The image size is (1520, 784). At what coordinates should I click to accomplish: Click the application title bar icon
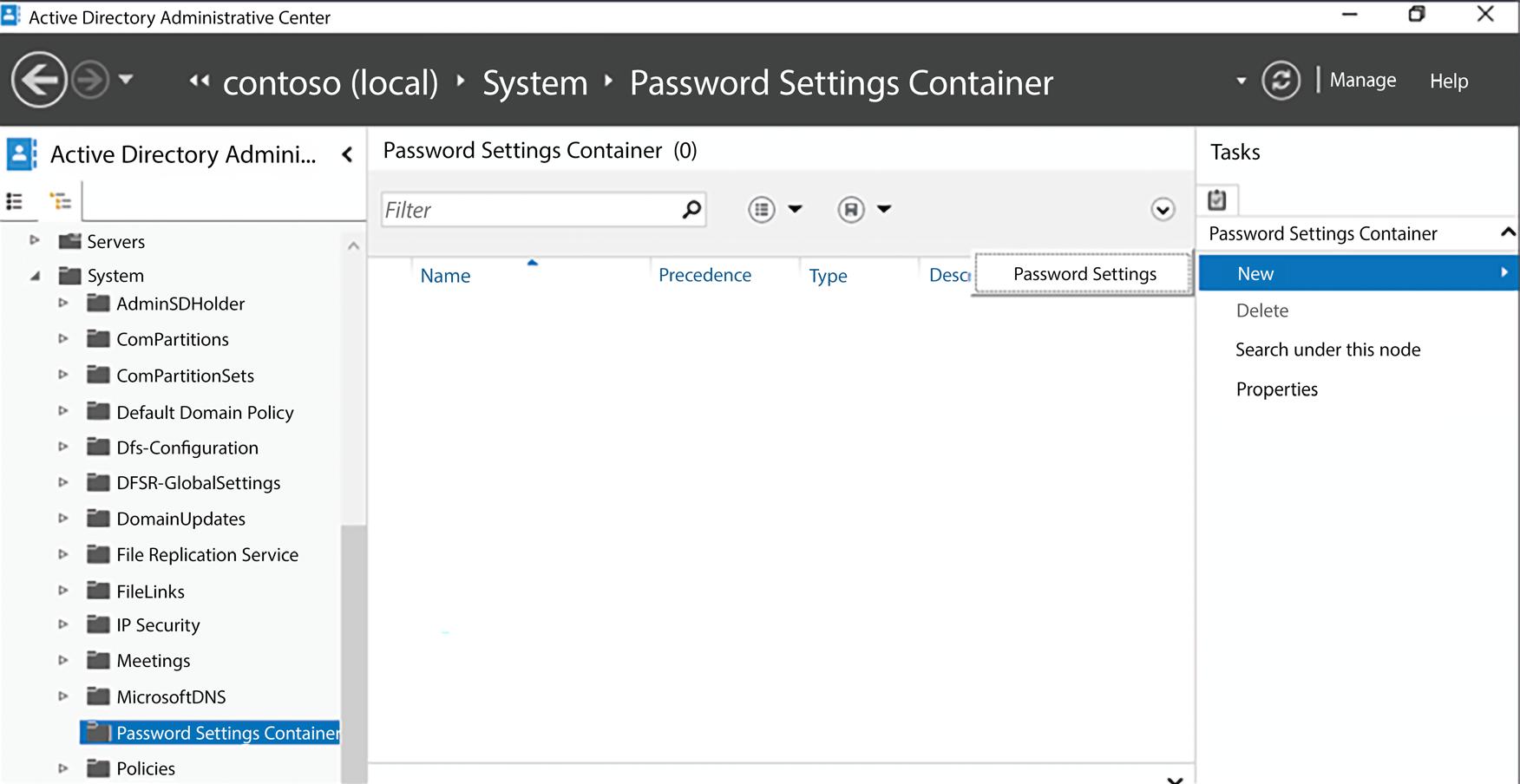coord(10,15)
